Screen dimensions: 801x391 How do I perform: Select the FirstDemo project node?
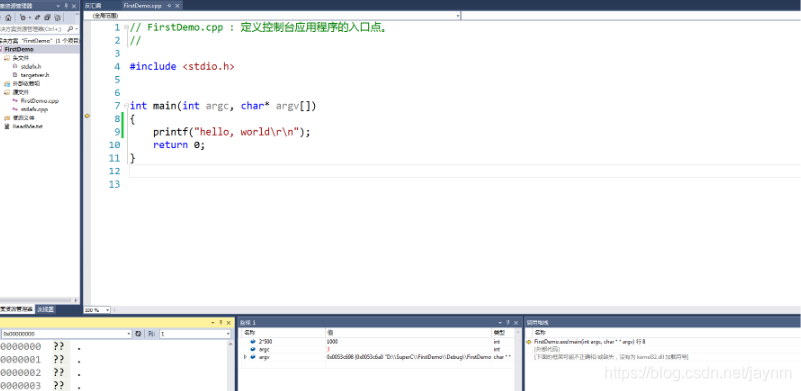19,49
